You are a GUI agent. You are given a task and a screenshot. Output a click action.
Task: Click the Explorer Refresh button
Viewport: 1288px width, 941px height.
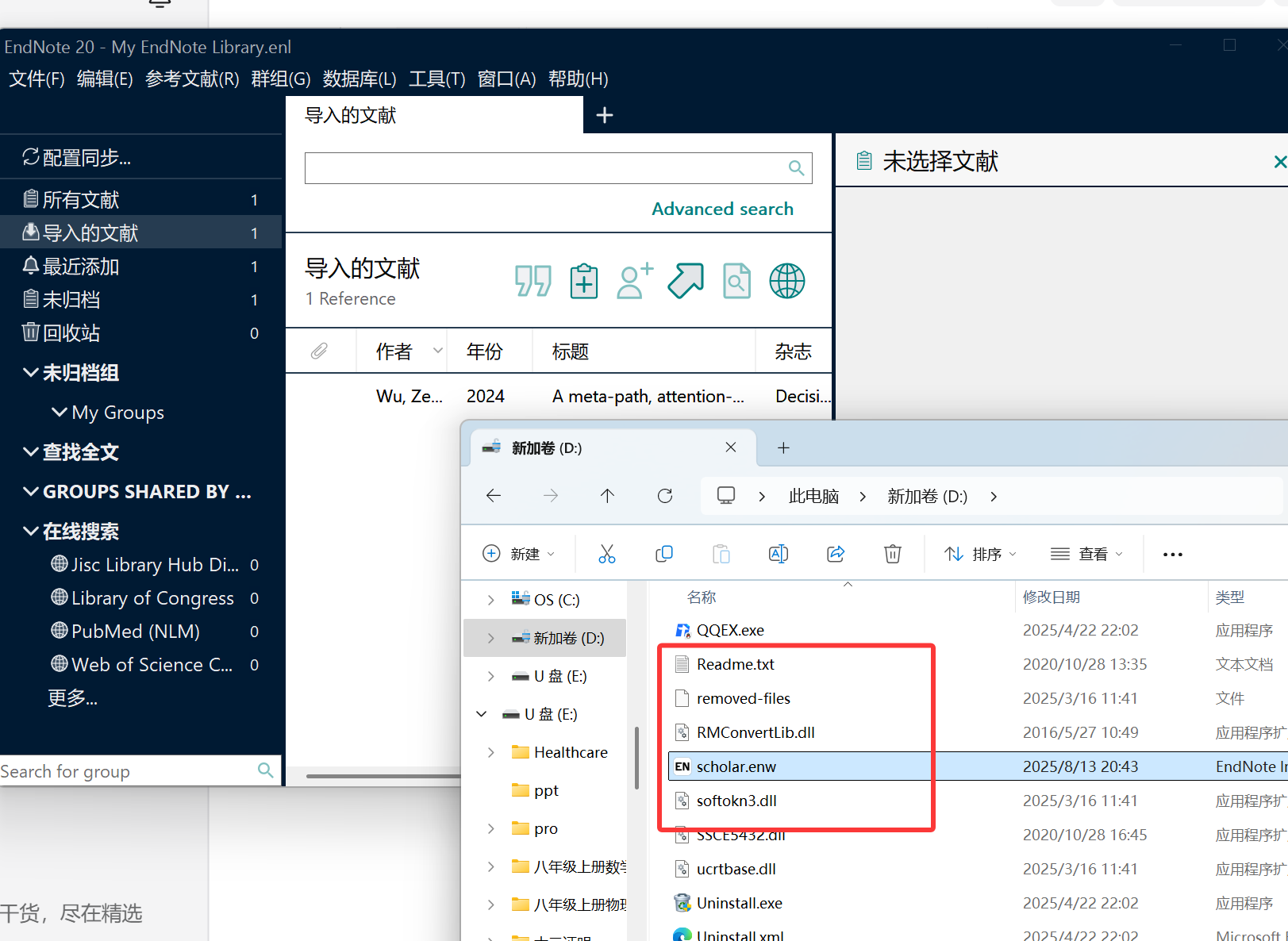click(665, 496)
